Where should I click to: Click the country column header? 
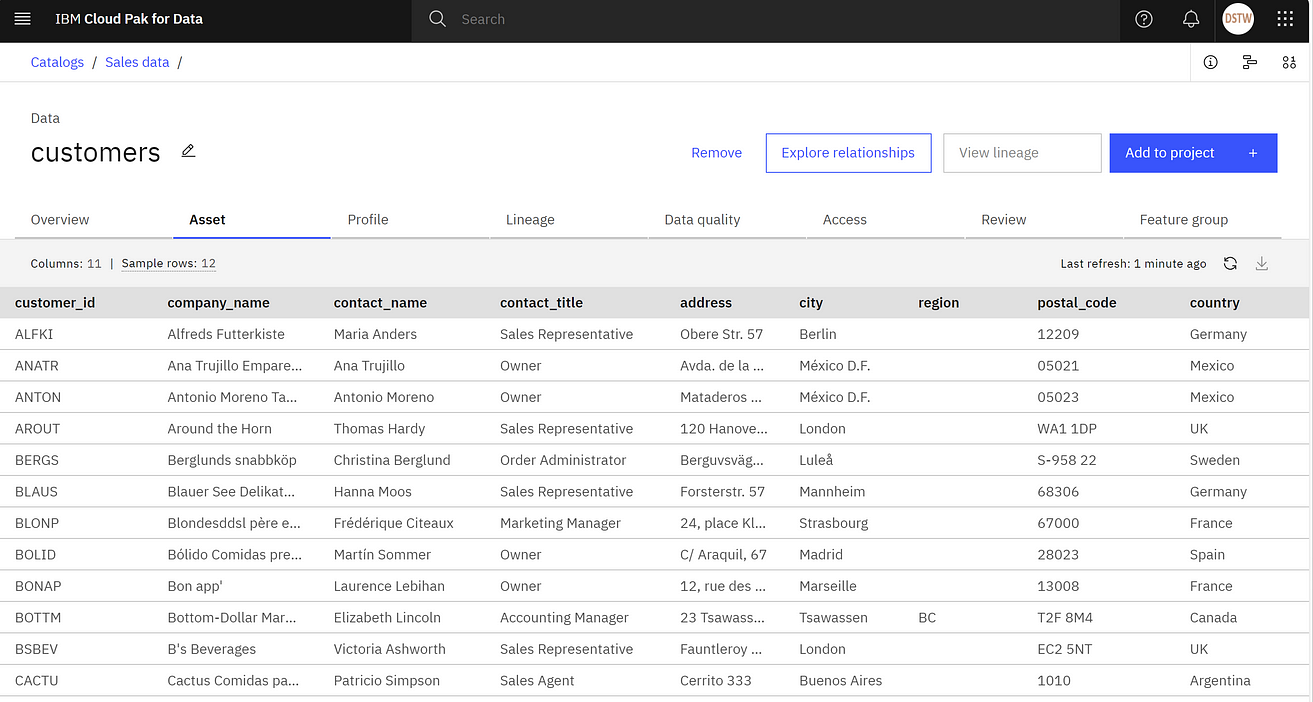coord(1214,303)
